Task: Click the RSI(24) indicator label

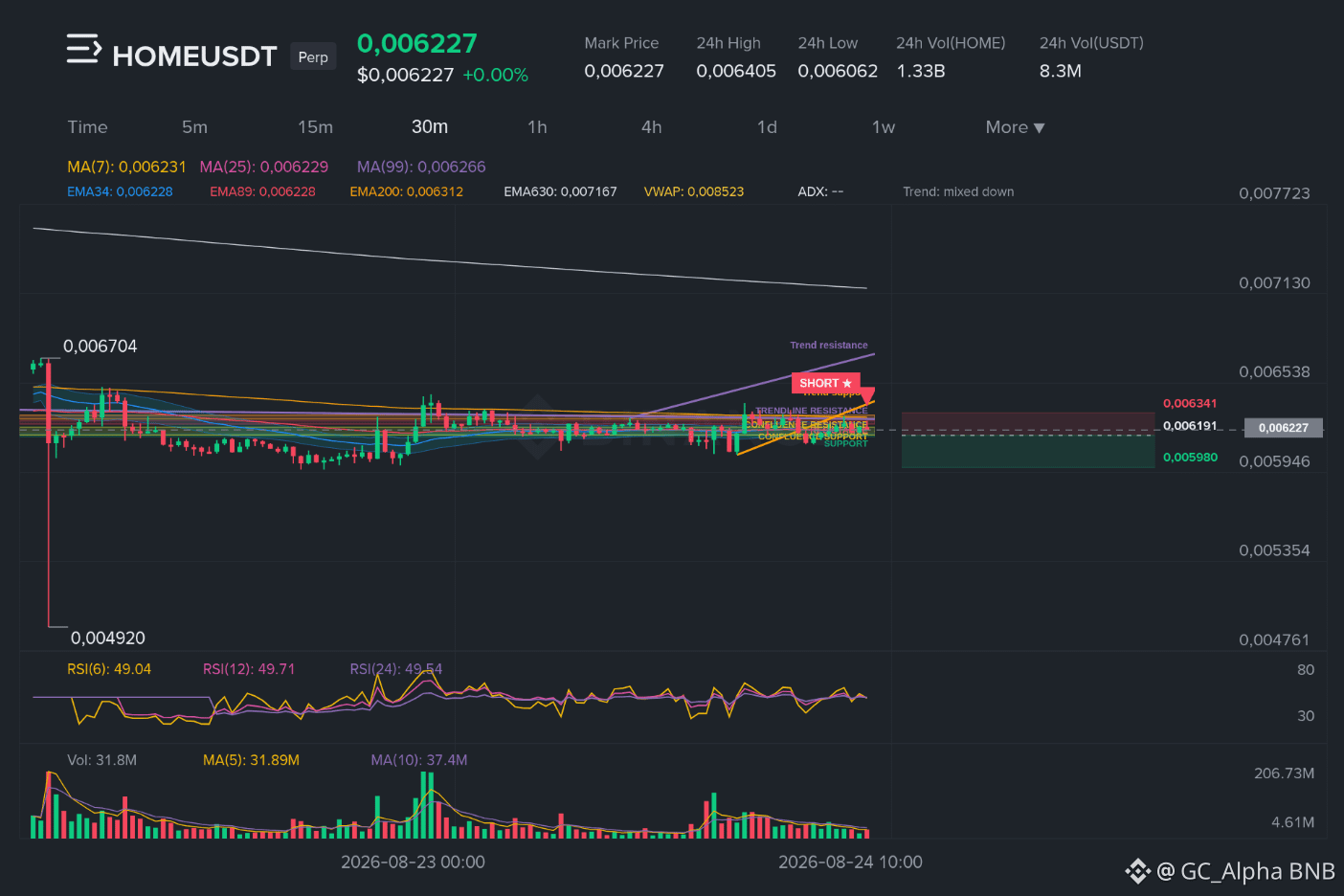Action: point(396,669)
